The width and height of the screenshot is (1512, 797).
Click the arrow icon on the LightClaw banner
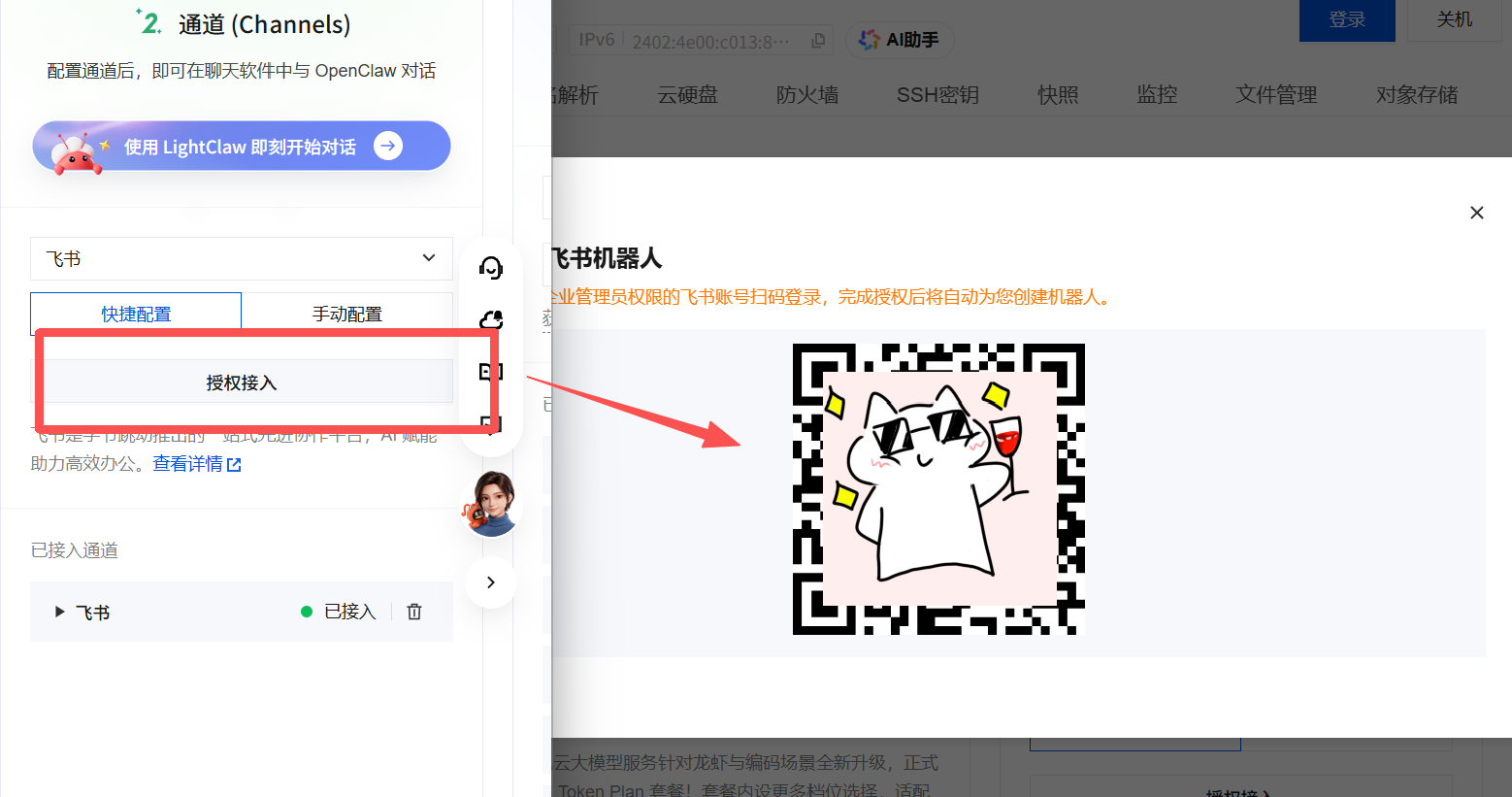(388, 146)
